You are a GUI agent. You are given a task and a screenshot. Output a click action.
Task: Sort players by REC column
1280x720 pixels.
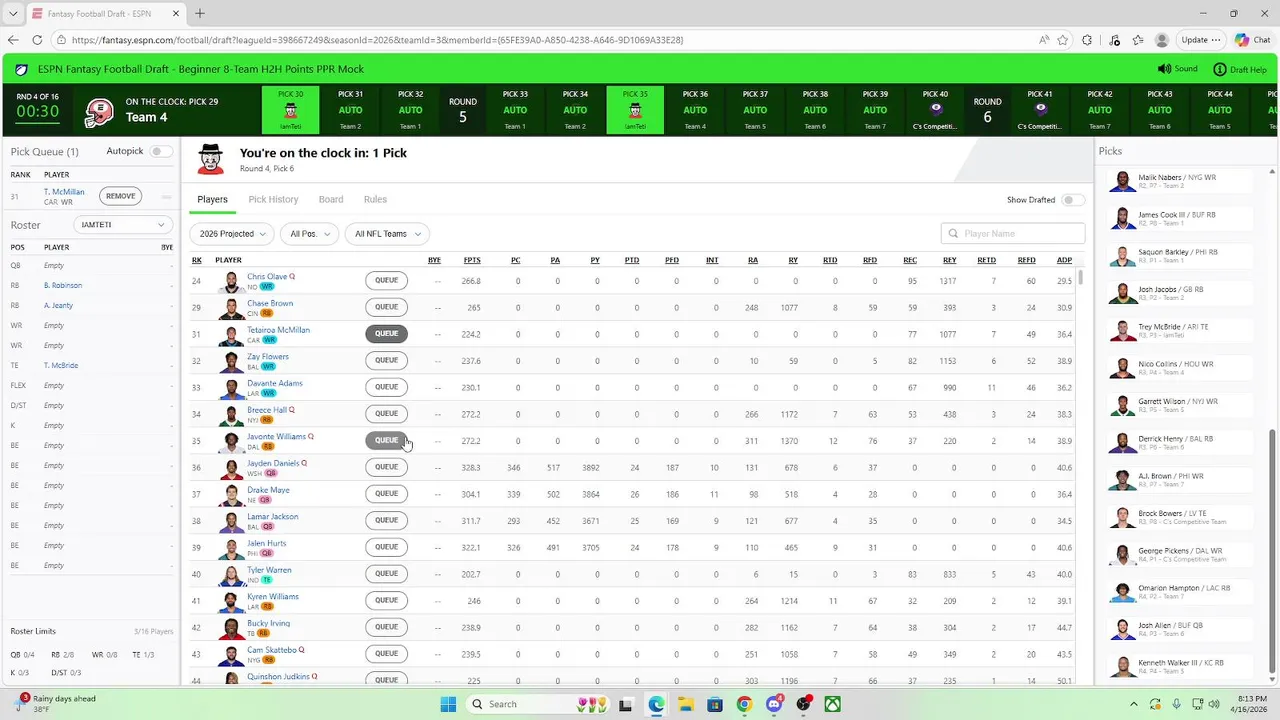point(910,260)
